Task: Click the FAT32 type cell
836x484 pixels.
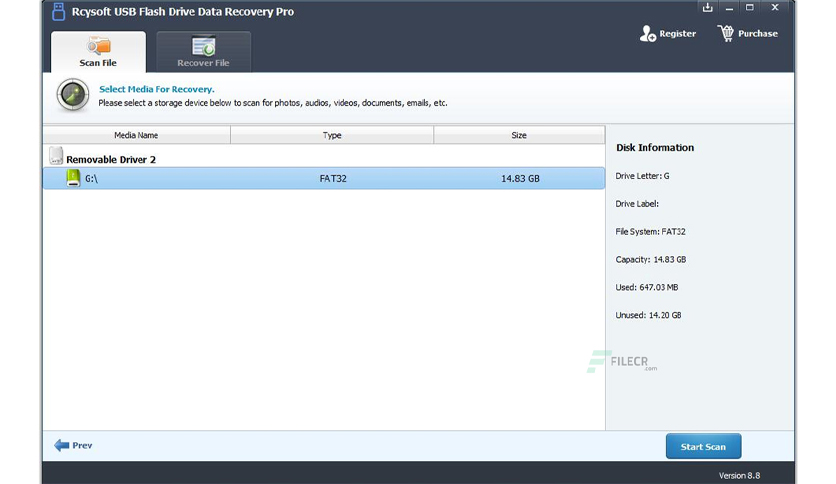Action: [x=333, y=179]
